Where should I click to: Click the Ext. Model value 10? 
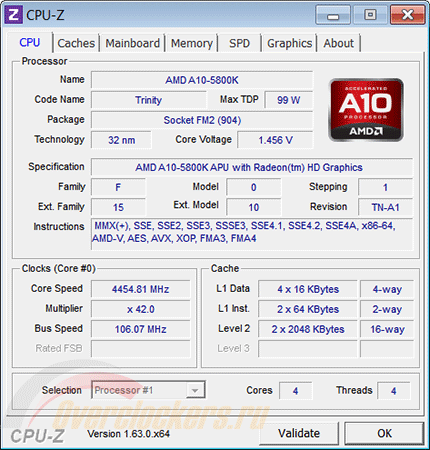(x=254, y=207)
